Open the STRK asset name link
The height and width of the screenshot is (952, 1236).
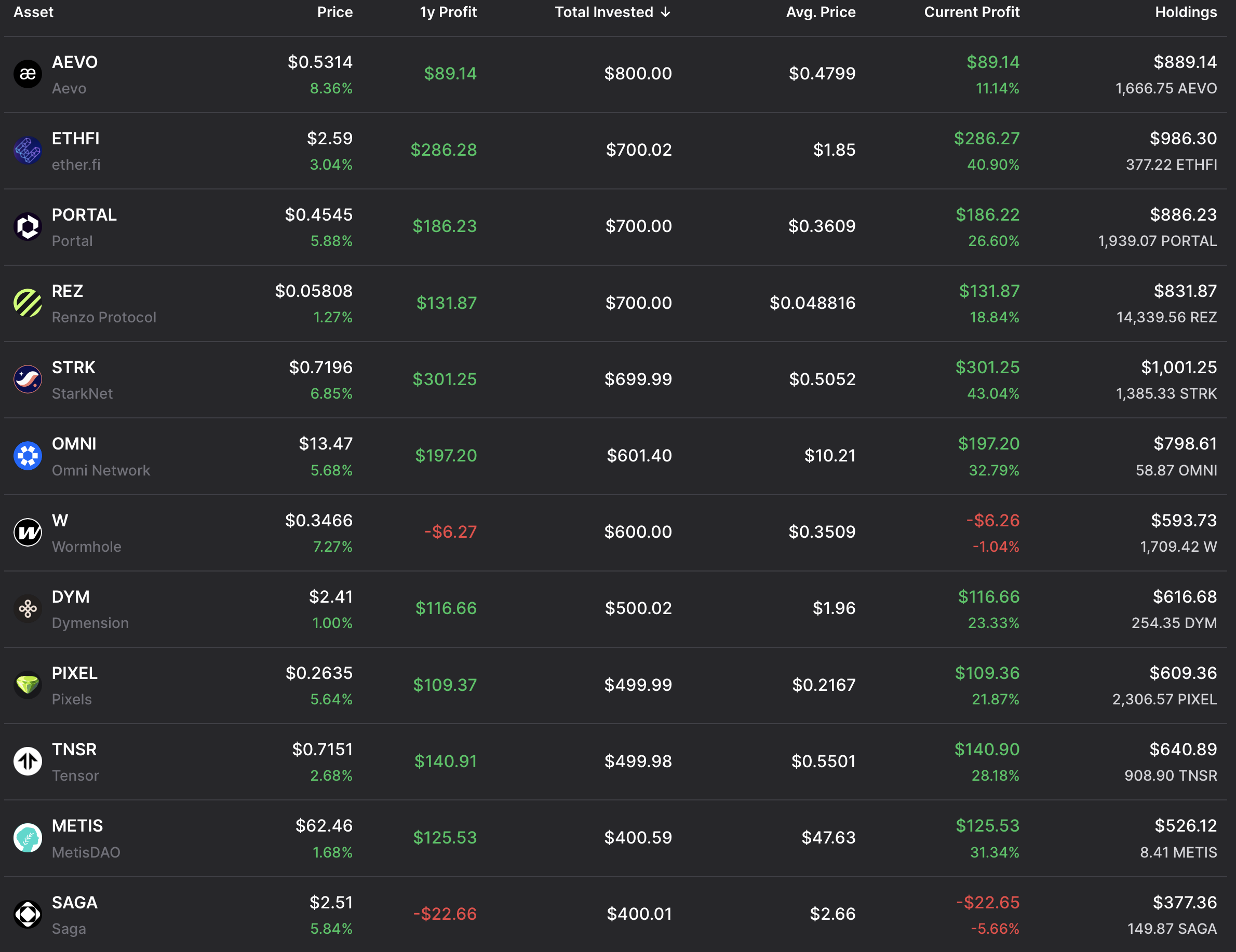74,368
